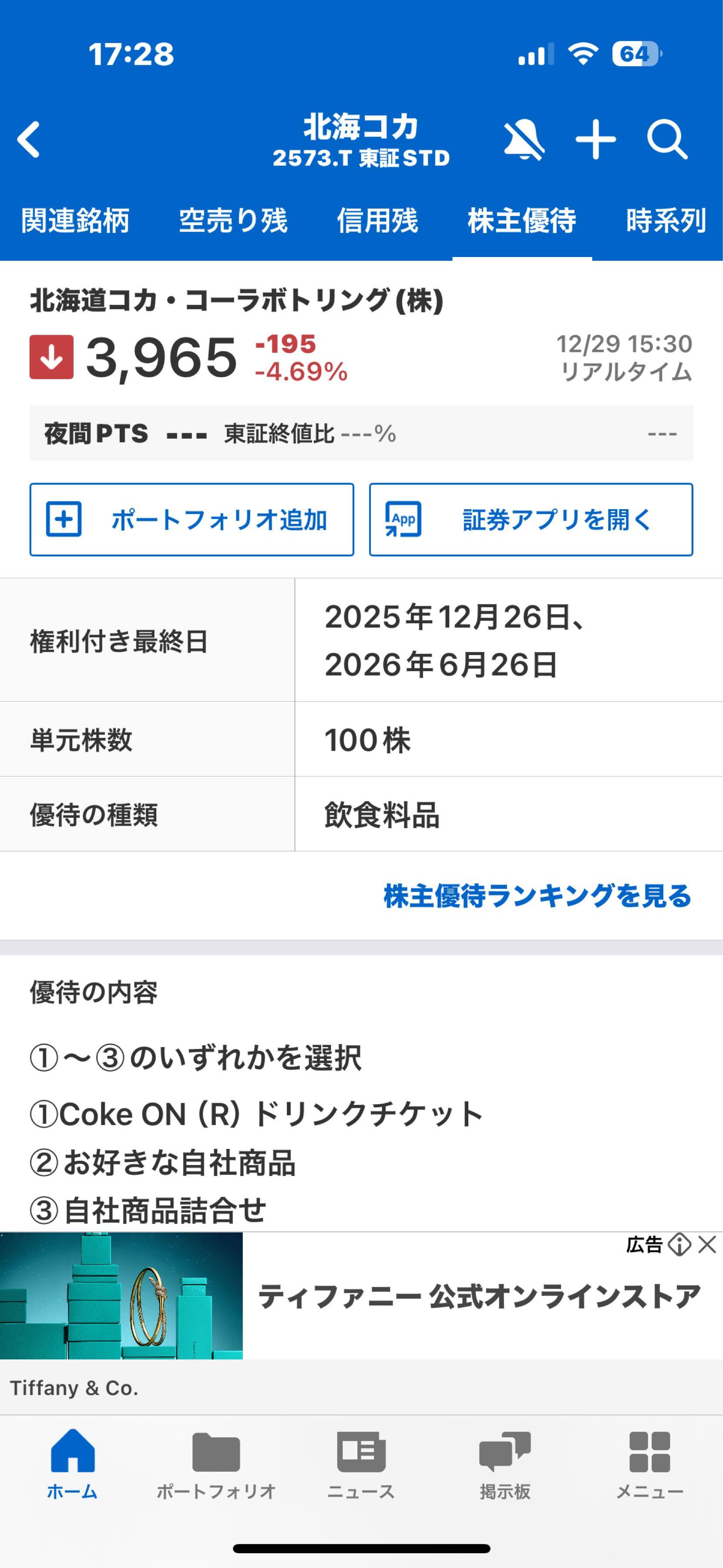The image size is (723, 1568).
Task: Close the Tiffany advertisement
Action: pyautogui.click(x=707, y=1245)
